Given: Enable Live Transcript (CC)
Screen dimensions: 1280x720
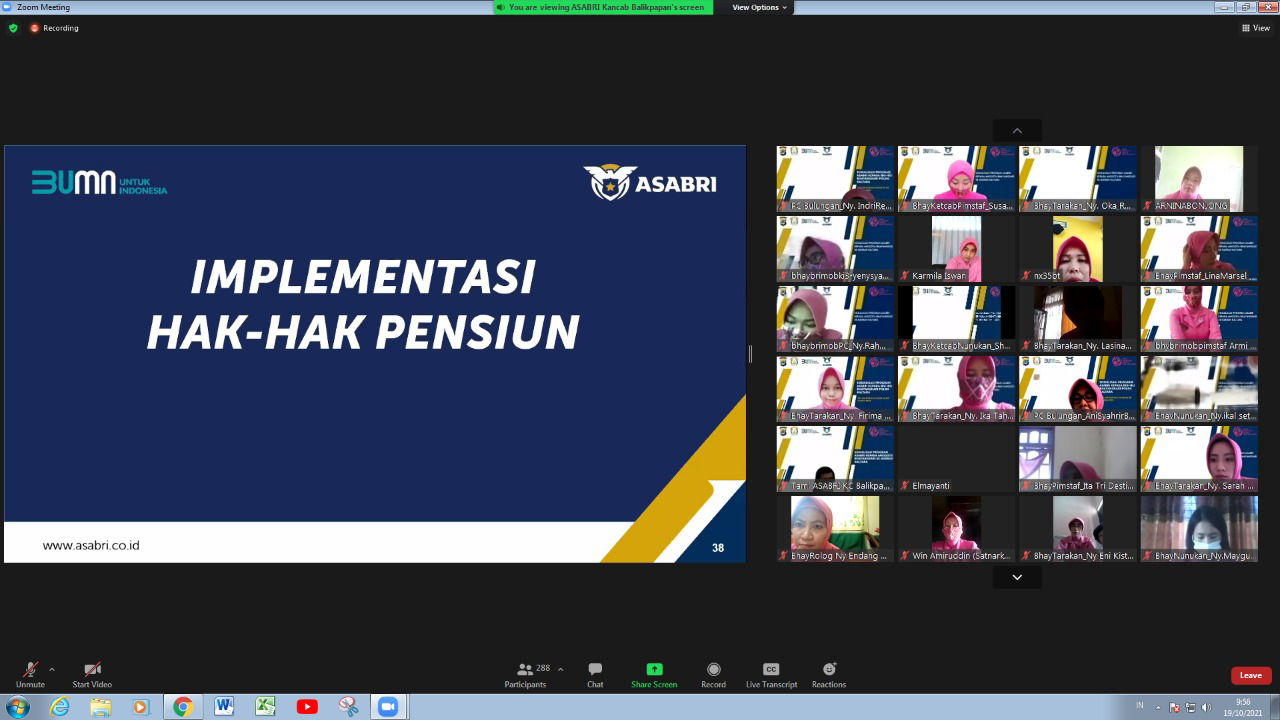Looking at the screenshot, I should (x=771, y=675).
